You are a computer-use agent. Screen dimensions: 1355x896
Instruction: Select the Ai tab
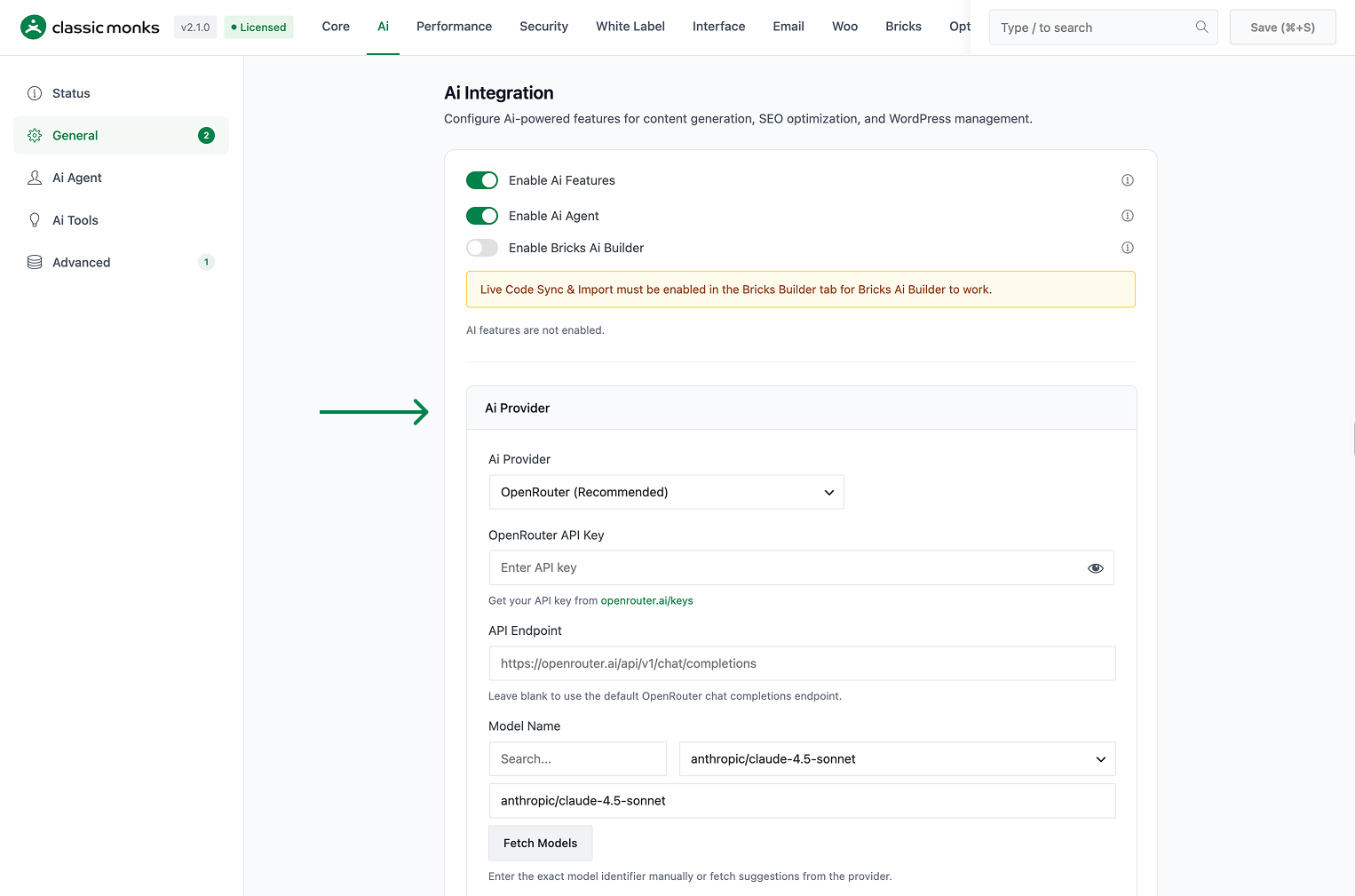tap(383, 27)
